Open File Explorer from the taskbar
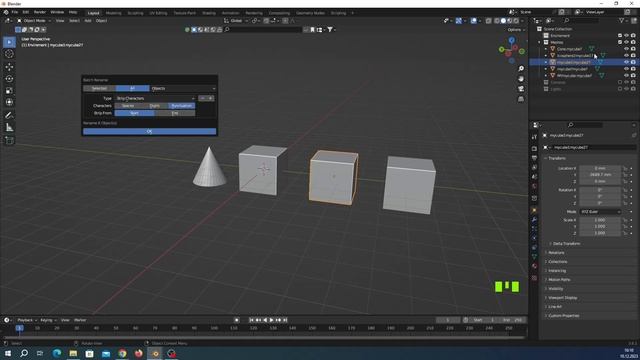The image size is (640, 360). click(73, 353)
